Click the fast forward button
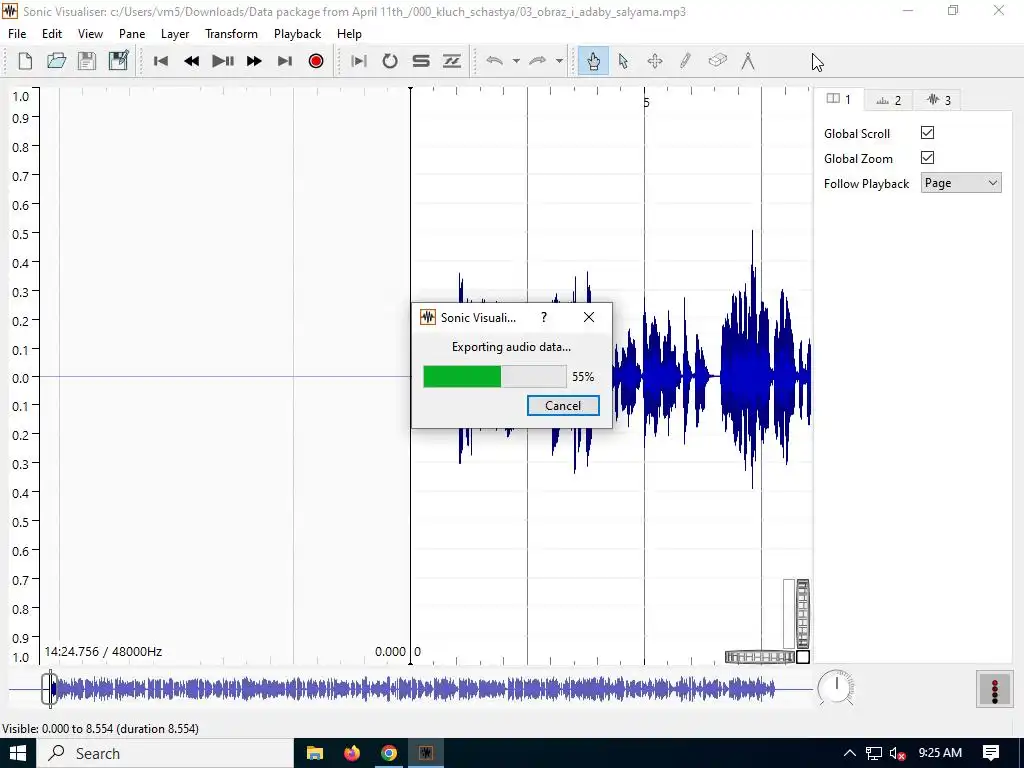 click(254, 61)
